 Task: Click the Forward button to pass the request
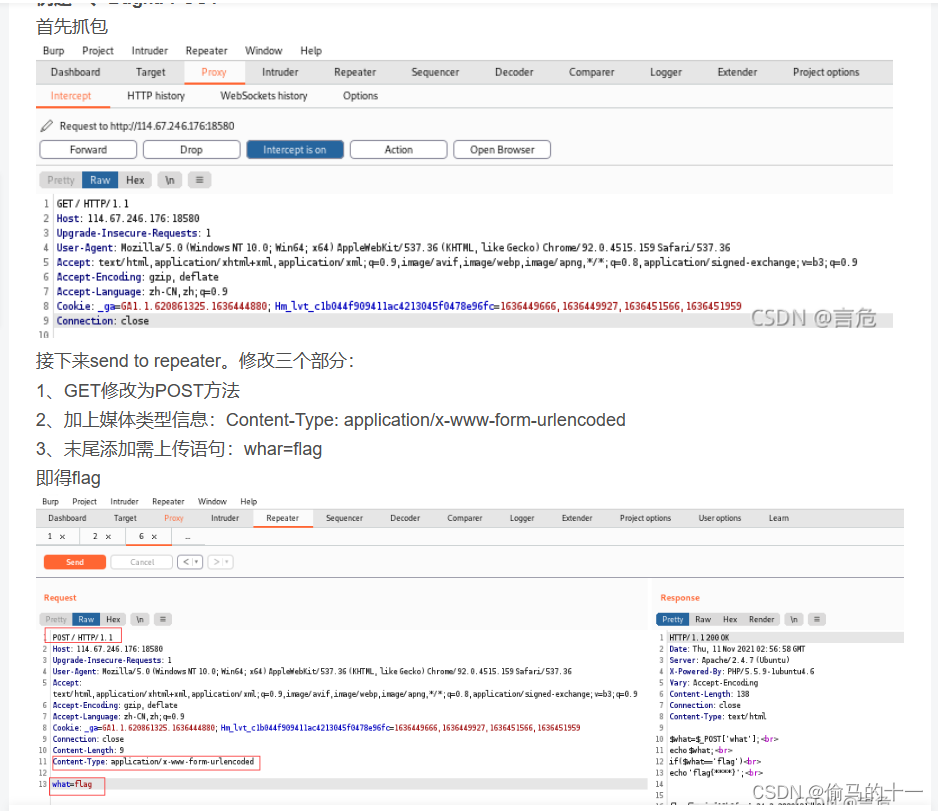tap(88, 149)
